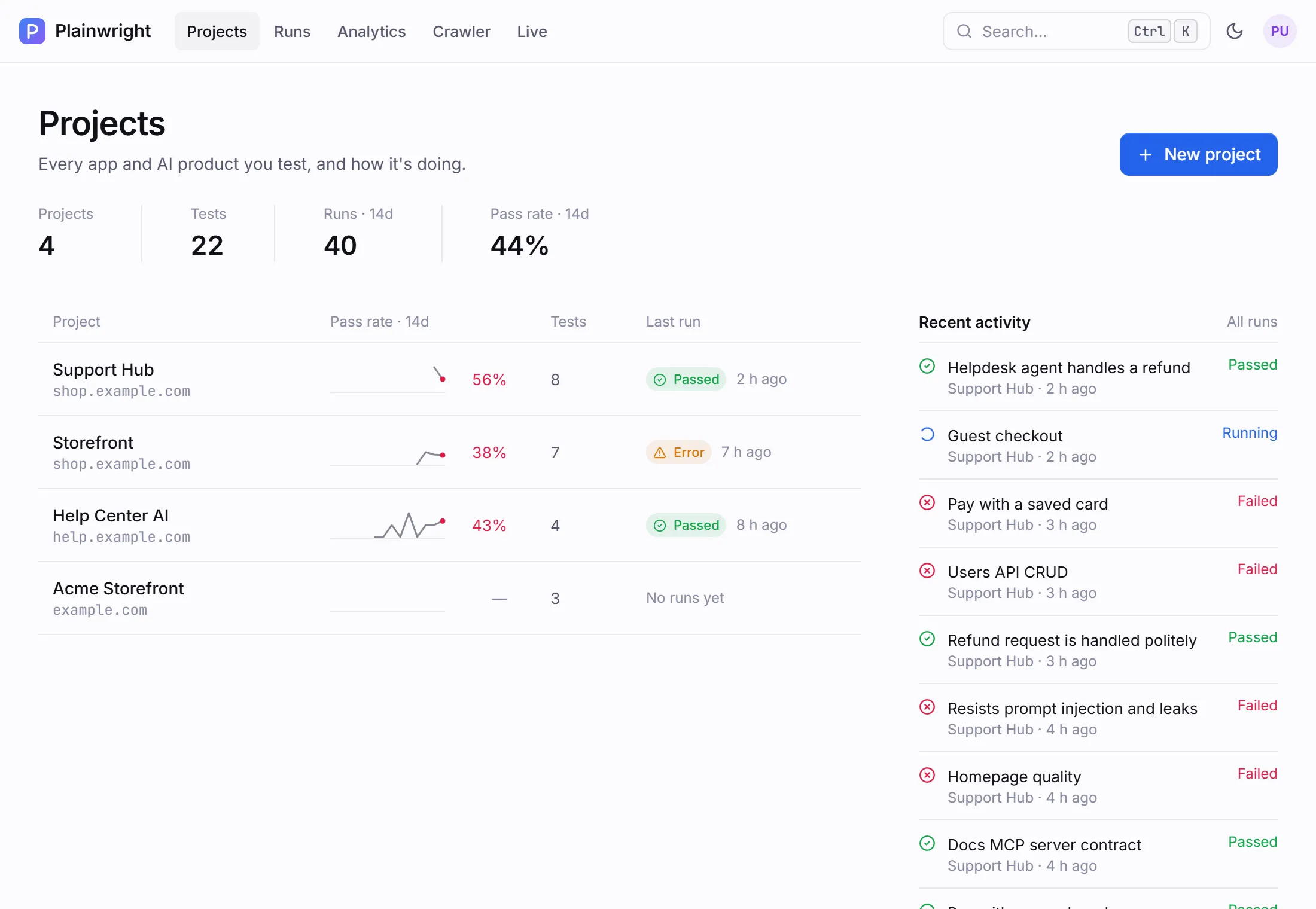Click '7 h ago' Storefront timestamp

(746, 452)
